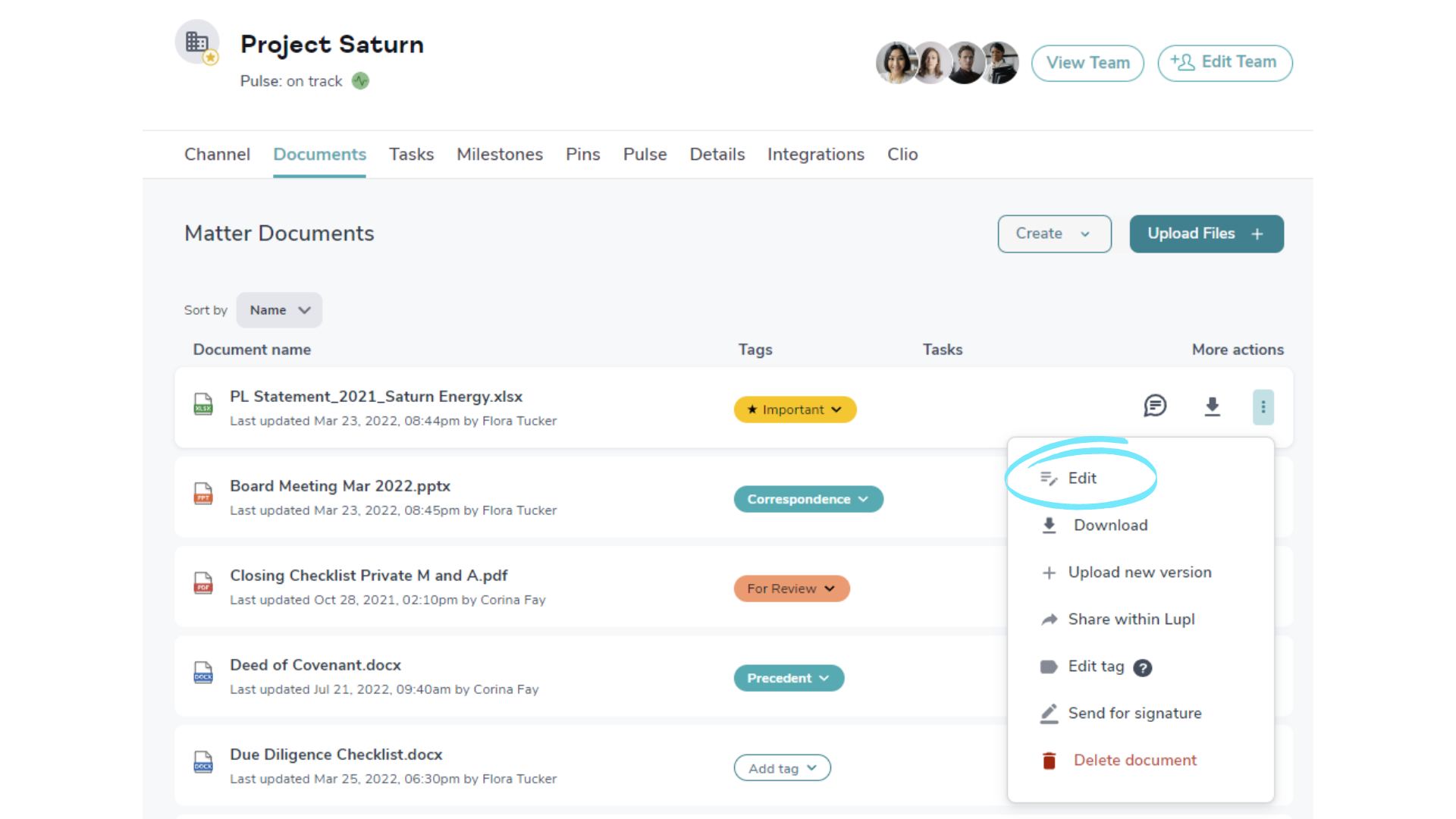The image size is (1456, 819).
Task: Click the Edit Team button
Action: tap(1224, 62)
